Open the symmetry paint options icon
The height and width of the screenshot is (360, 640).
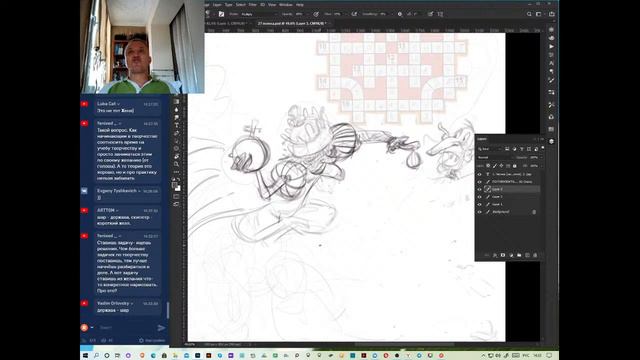440,14
